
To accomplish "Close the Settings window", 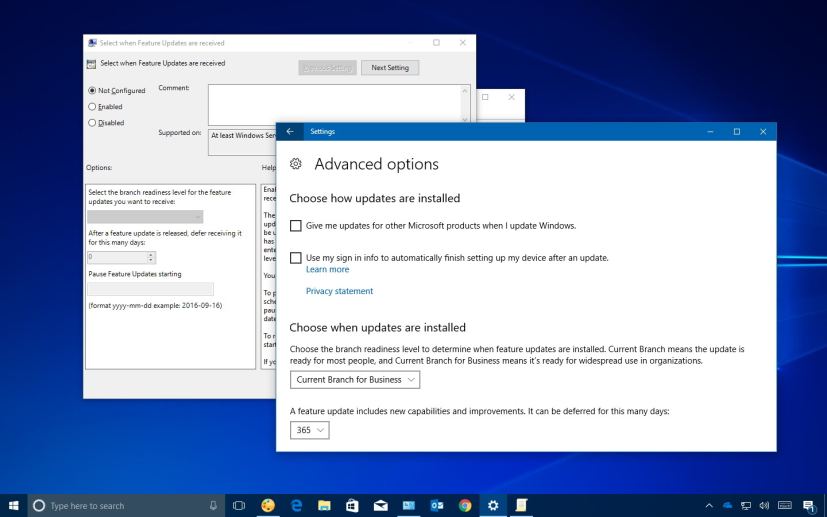I will click(x=763, y=131).
